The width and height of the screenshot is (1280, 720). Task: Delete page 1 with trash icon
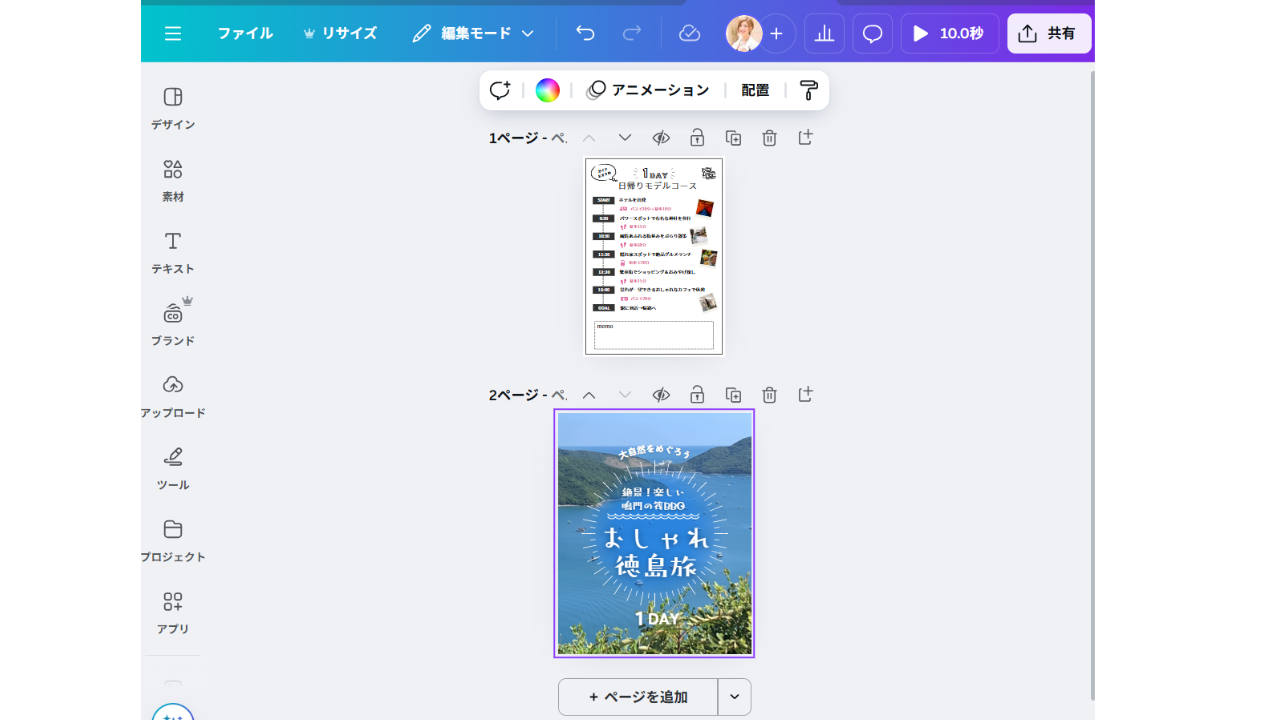coord(769,138)
